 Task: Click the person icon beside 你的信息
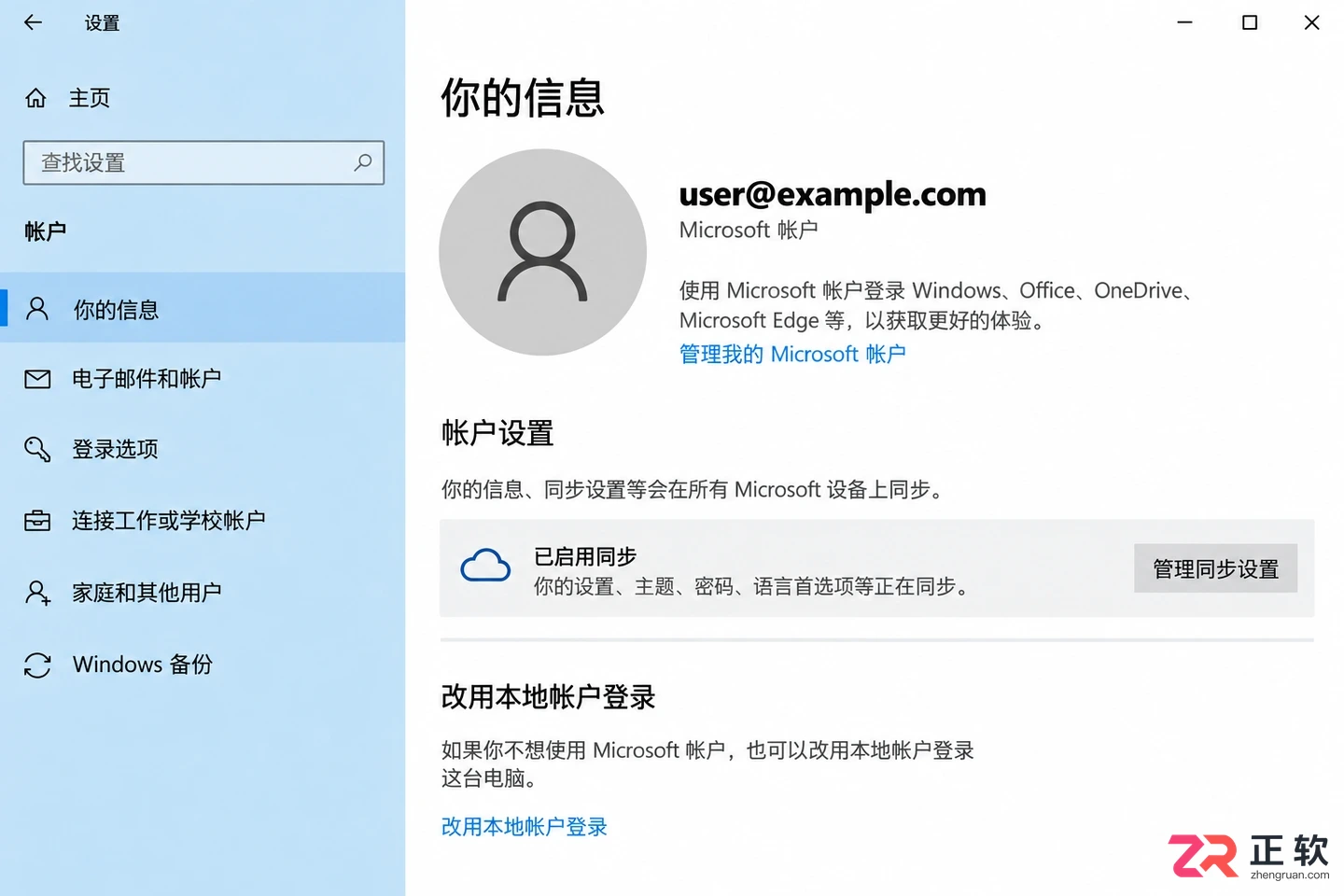pyautogui.click(x=37, y=309)
